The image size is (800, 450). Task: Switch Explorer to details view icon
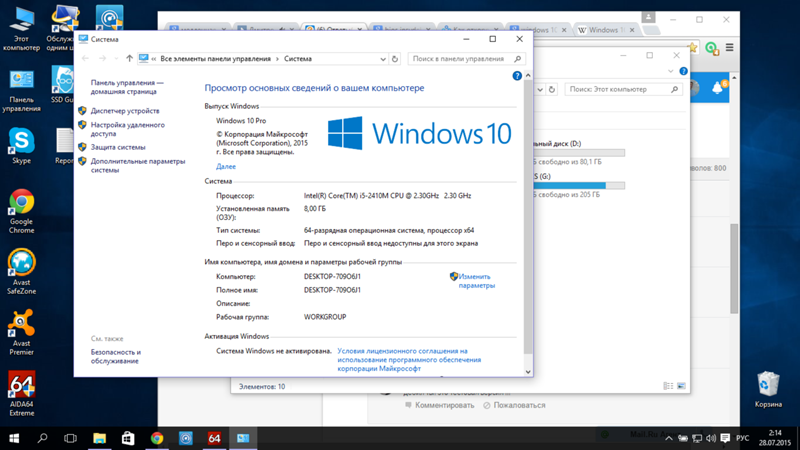coord(667,386)
